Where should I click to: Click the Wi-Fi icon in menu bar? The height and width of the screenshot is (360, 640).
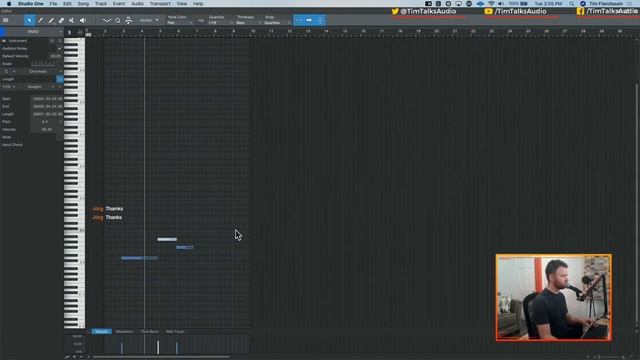pos(491,4)
